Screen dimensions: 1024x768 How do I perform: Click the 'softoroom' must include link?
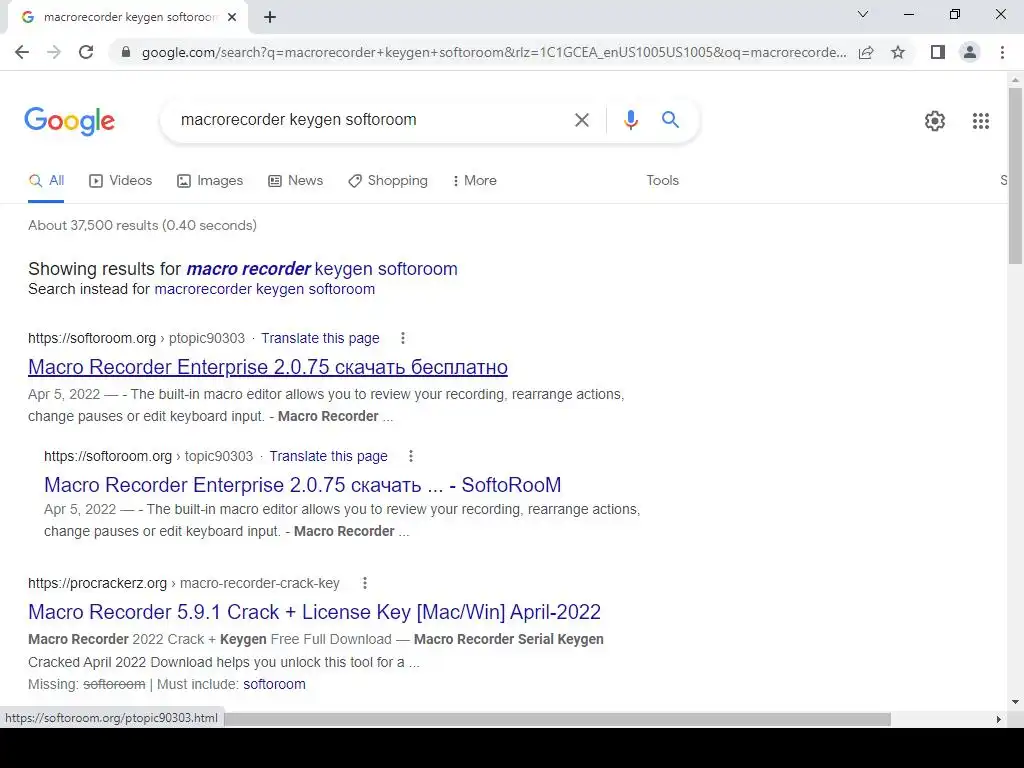point(274,684)
